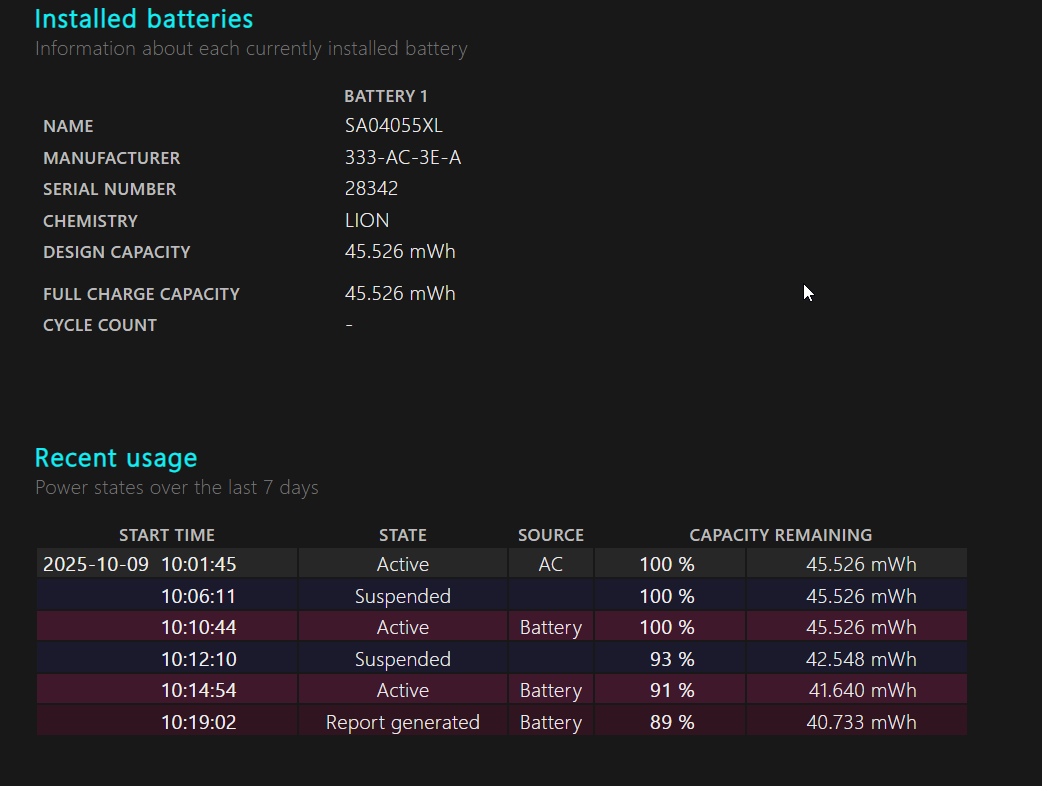This screenshot has width=1042, height=786.
Task: Click the CAPACITY REMAINING column header
Action: [x=780, y=535]
